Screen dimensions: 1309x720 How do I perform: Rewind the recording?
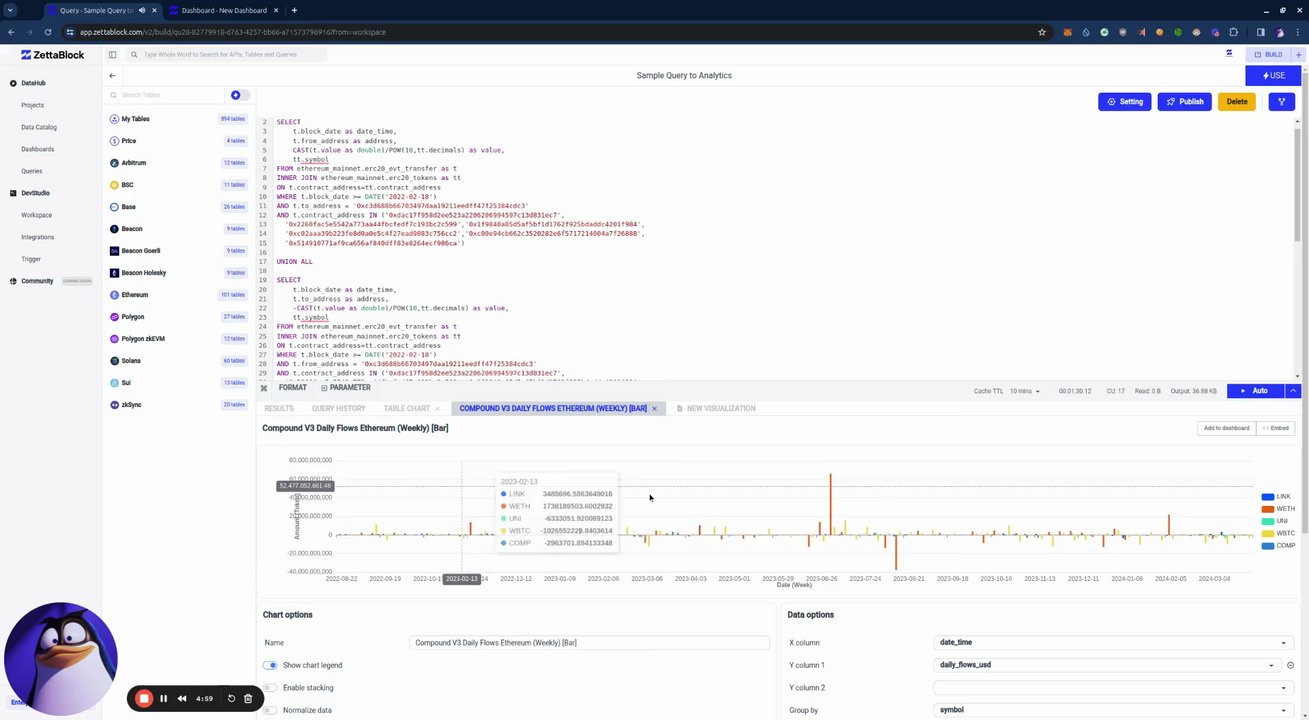coord(182,699)
